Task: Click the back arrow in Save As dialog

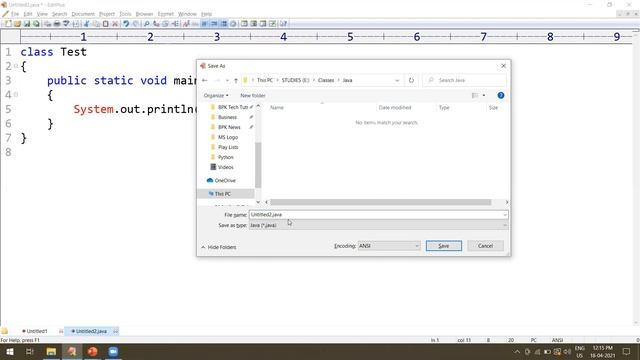Action: pos(205,80)
